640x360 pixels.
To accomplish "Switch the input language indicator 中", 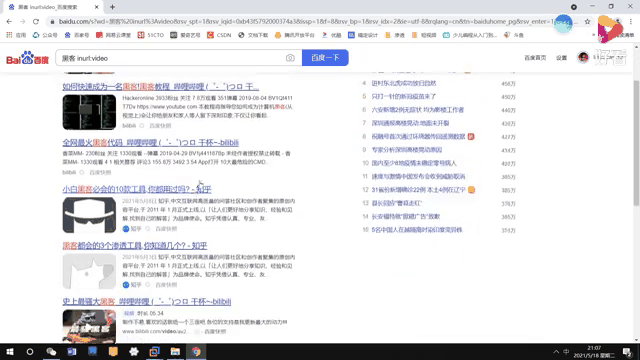I will [x=566, y=352].
